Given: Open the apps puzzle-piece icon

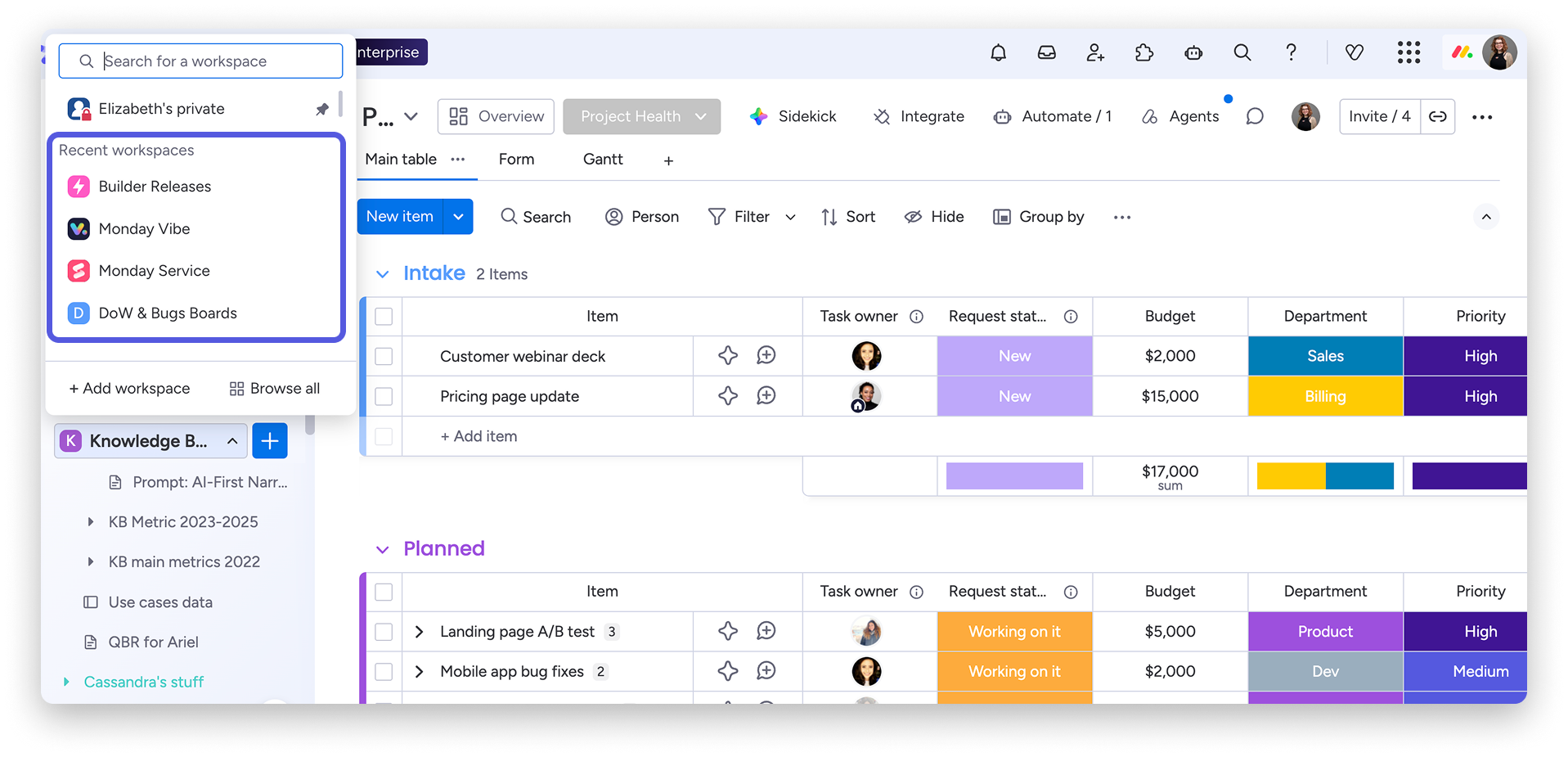Looking at the screenshot, I should coord(1144,53).
